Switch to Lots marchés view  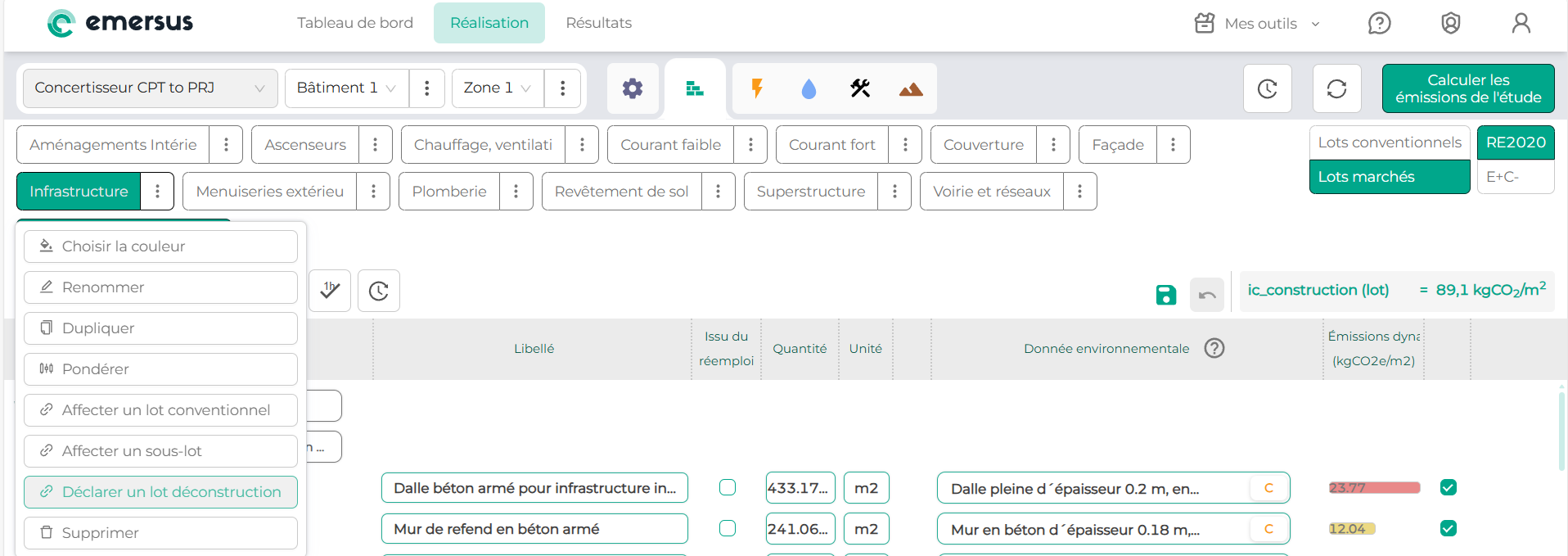(1390, 177)
